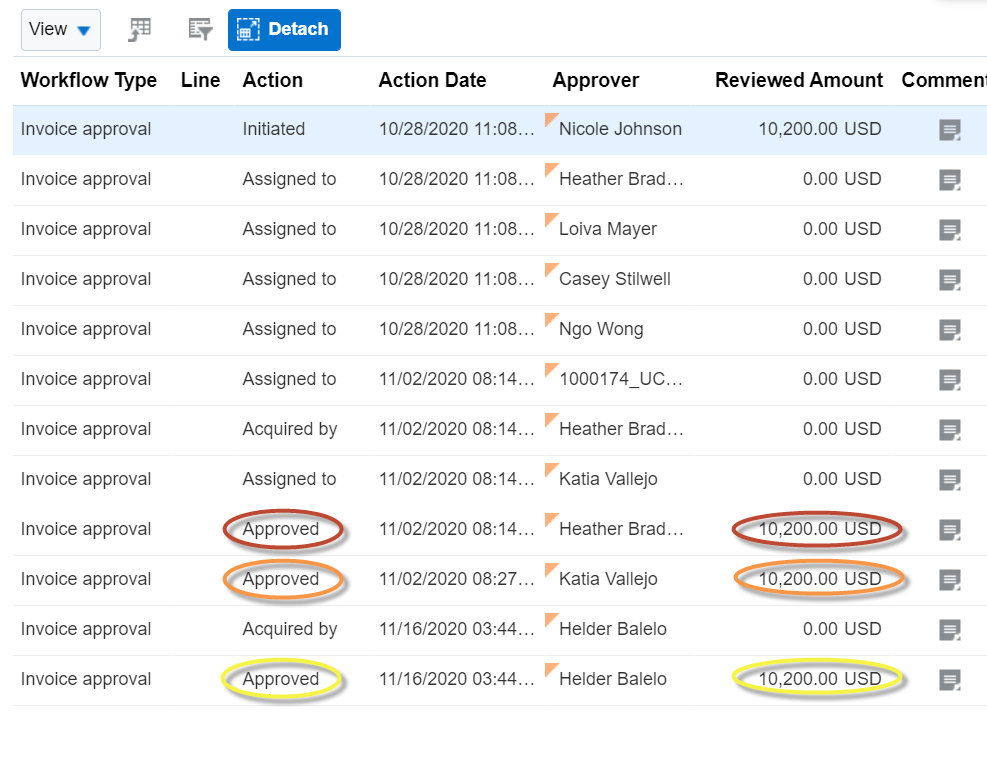
Task: Click approver name Nicole Johnson
Action: pyautogui.click(x=620, y=129)
